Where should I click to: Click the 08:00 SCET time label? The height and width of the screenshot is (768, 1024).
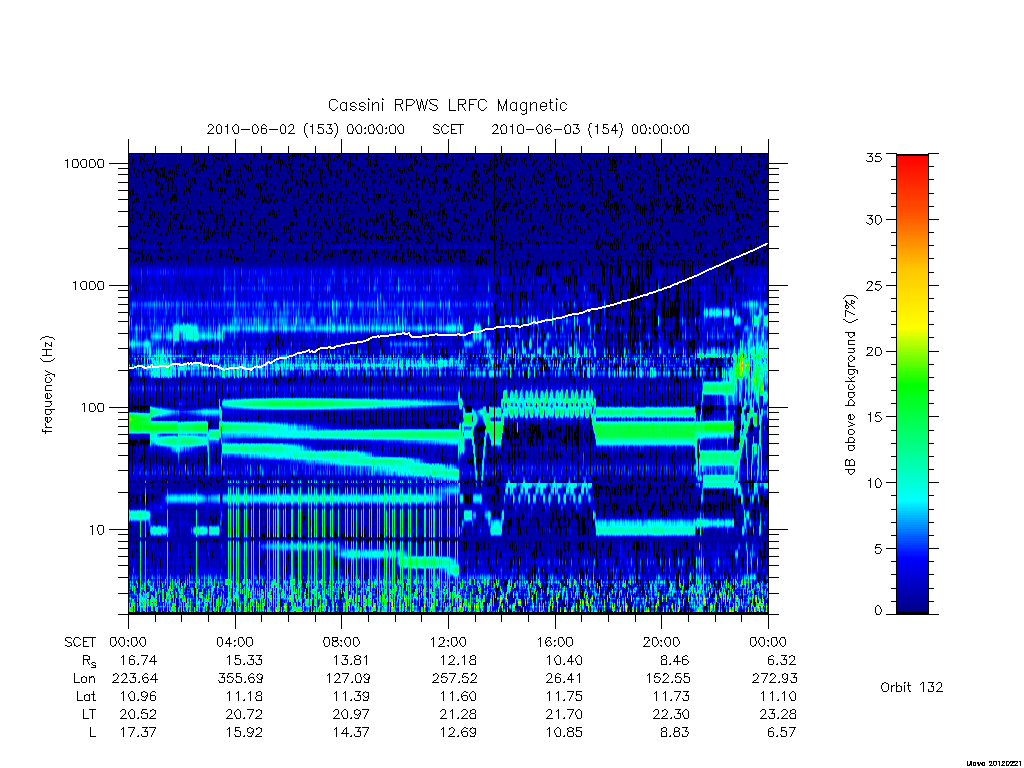[x=342, y=642]
